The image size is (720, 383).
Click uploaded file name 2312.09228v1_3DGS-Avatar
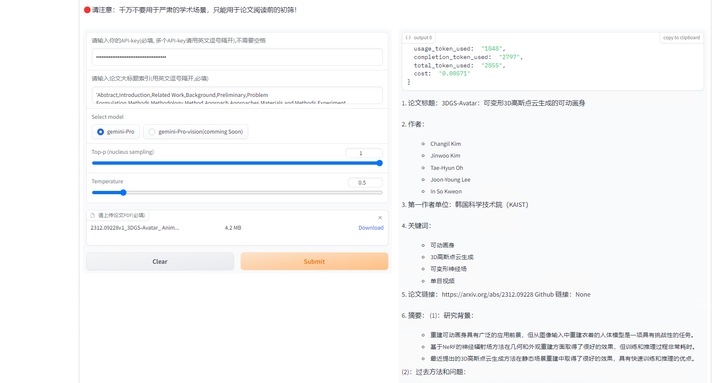135,228
